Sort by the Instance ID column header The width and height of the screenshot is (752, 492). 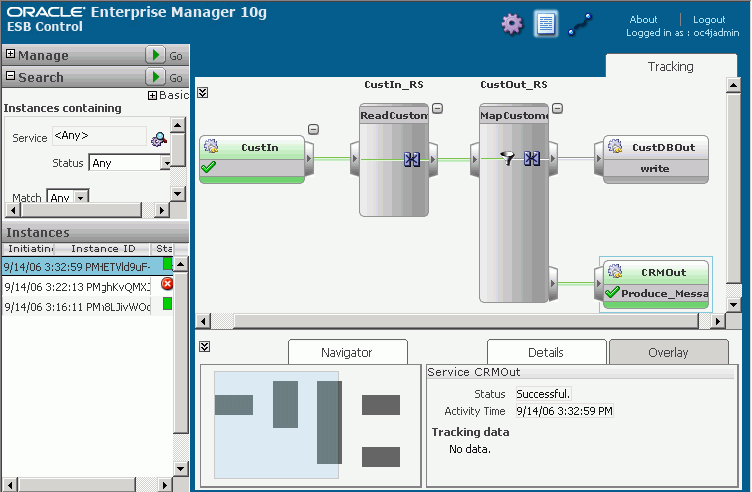(103, 248)
